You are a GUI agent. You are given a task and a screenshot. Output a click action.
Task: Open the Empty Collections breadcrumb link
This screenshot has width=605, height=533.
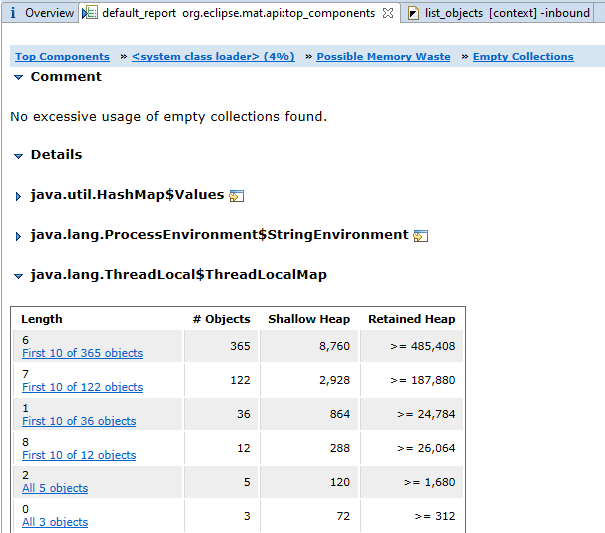pos(523,57)
